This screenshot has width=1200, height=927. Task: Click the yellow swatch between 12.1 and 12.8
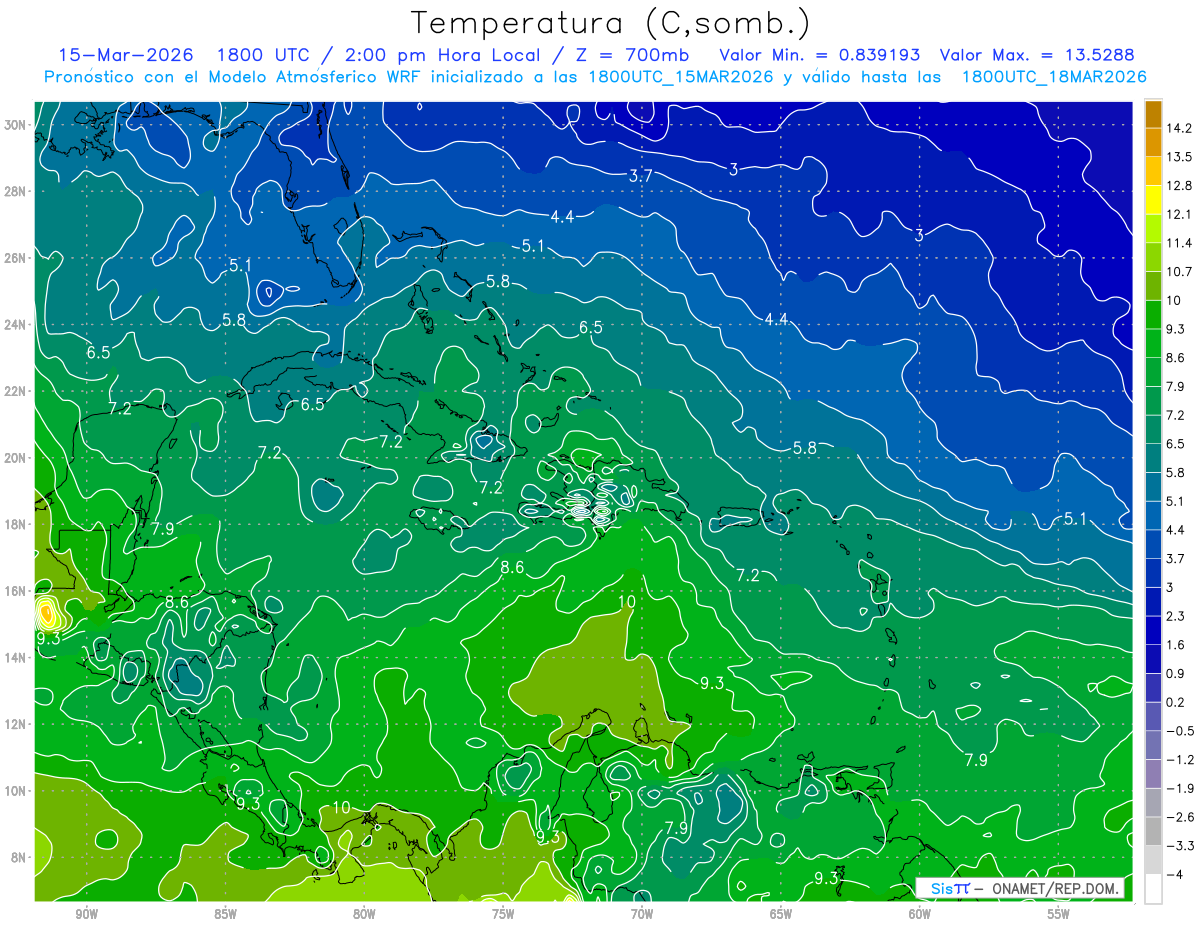(1153, 200)
